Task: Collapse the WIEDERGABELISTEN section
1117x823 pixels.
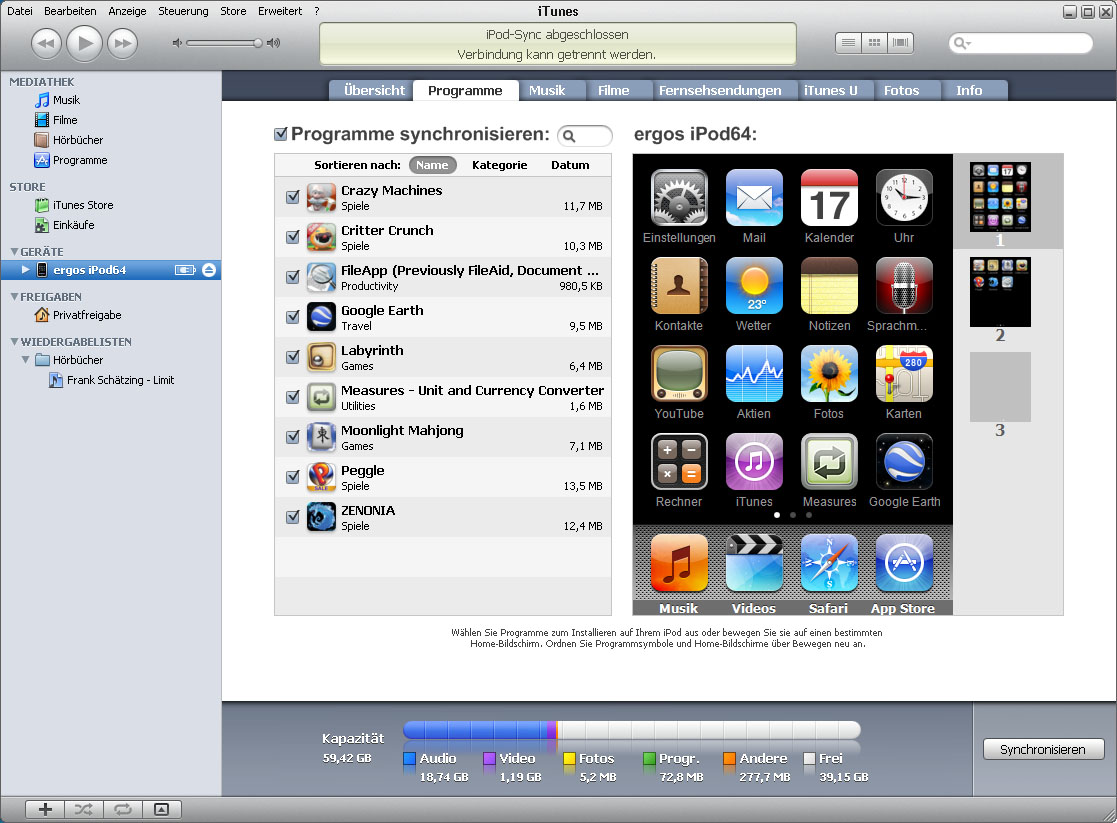Action: click(14, 341)
